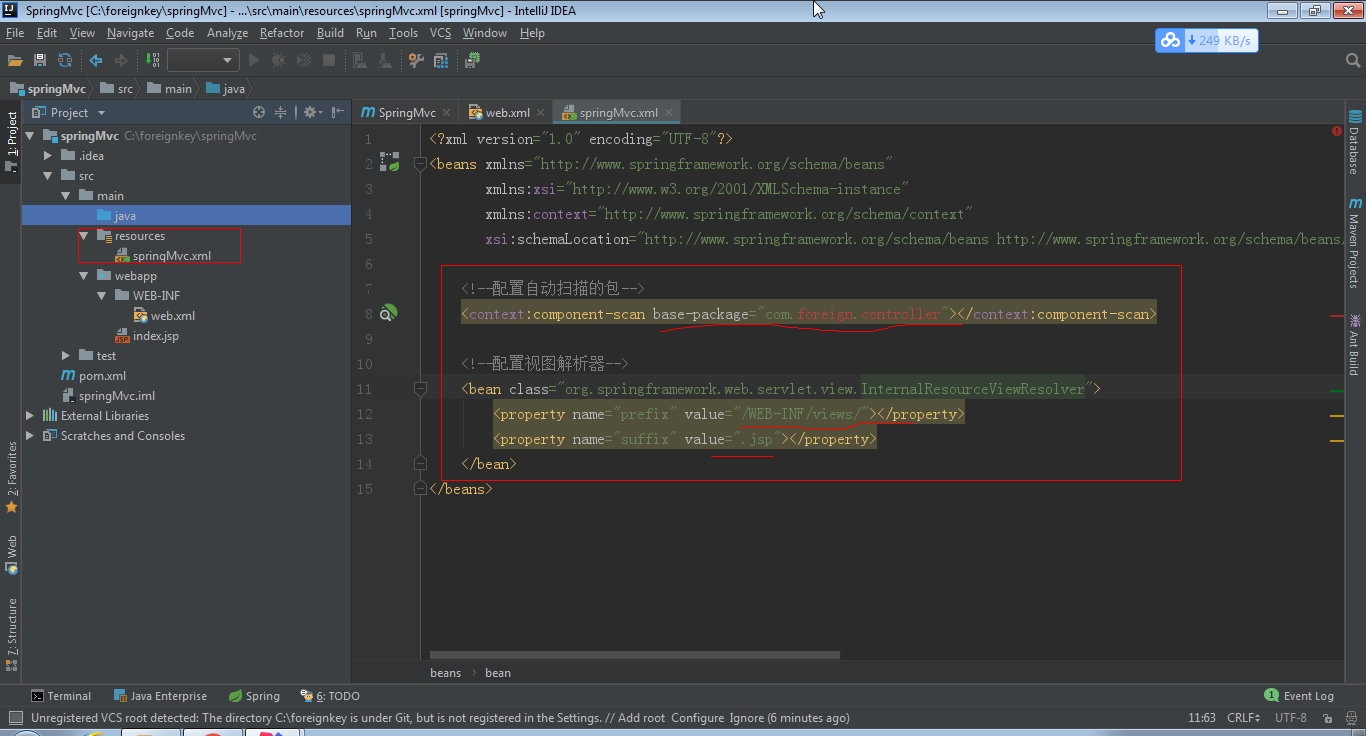Open Project Structure icon in toolbar
This screenshot has width=1366, height=736.
(441, 60)
